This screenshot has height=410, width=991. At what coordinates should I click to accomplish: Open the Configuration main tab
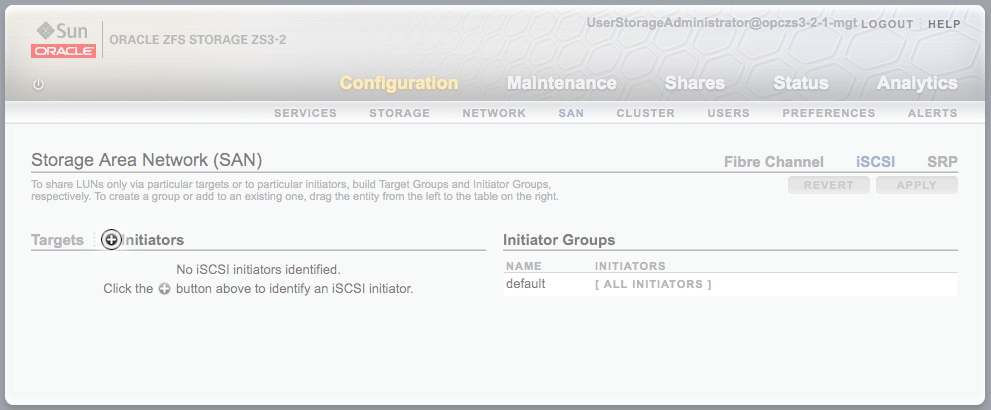[399, 83]
